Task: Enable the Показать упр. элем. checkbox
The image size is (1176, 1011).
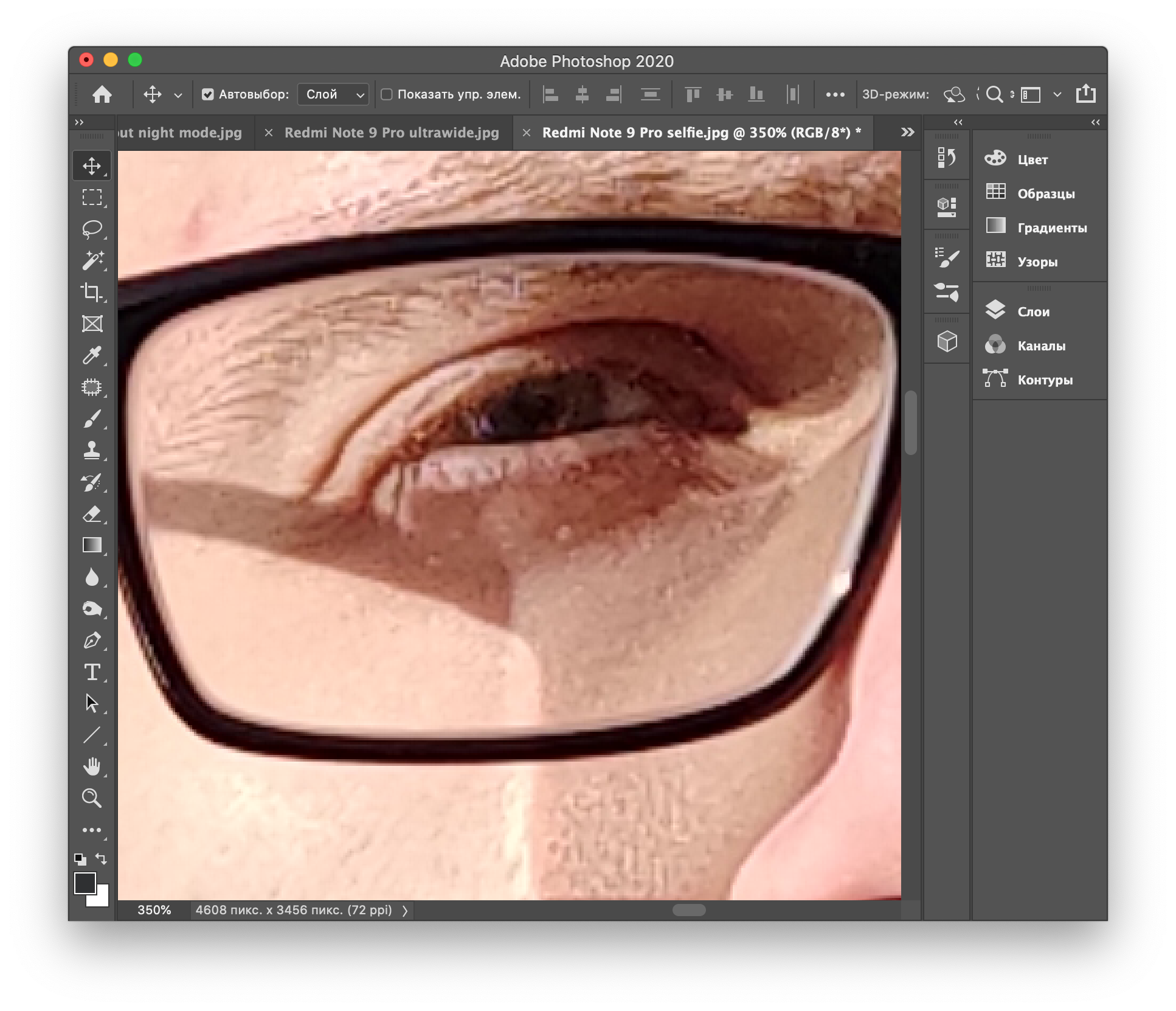Action: click(x=387, y=94)
